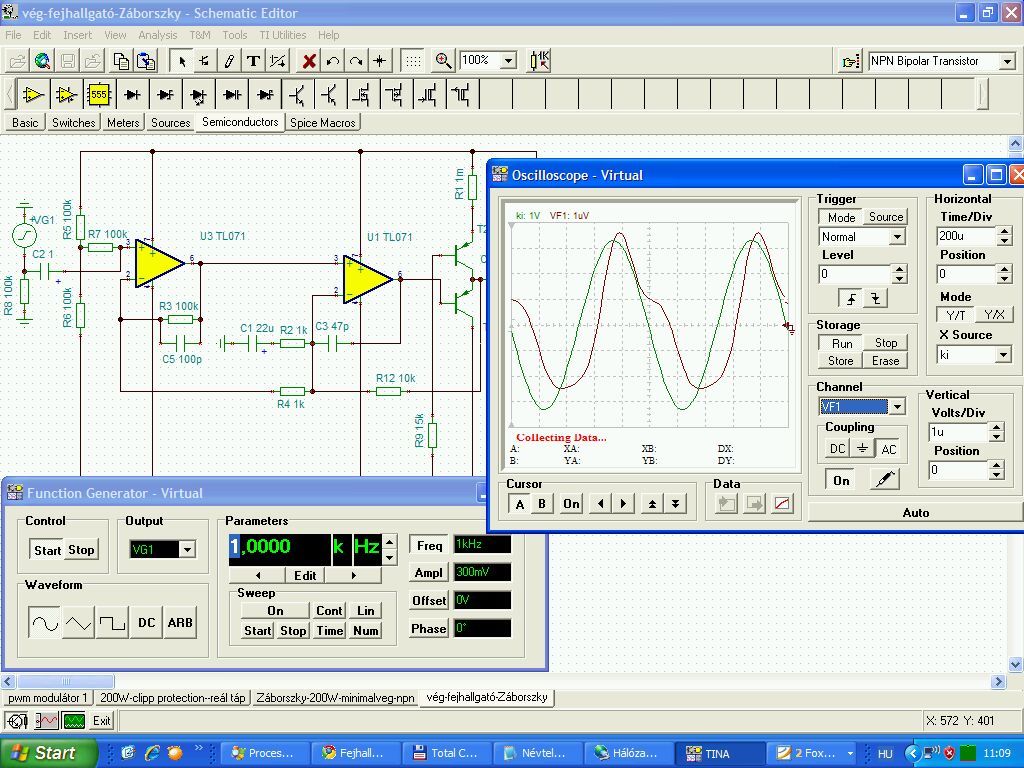This screenshot has width=1024, height=768.
Task: Redo the last action
Action: tap(357, 61)
